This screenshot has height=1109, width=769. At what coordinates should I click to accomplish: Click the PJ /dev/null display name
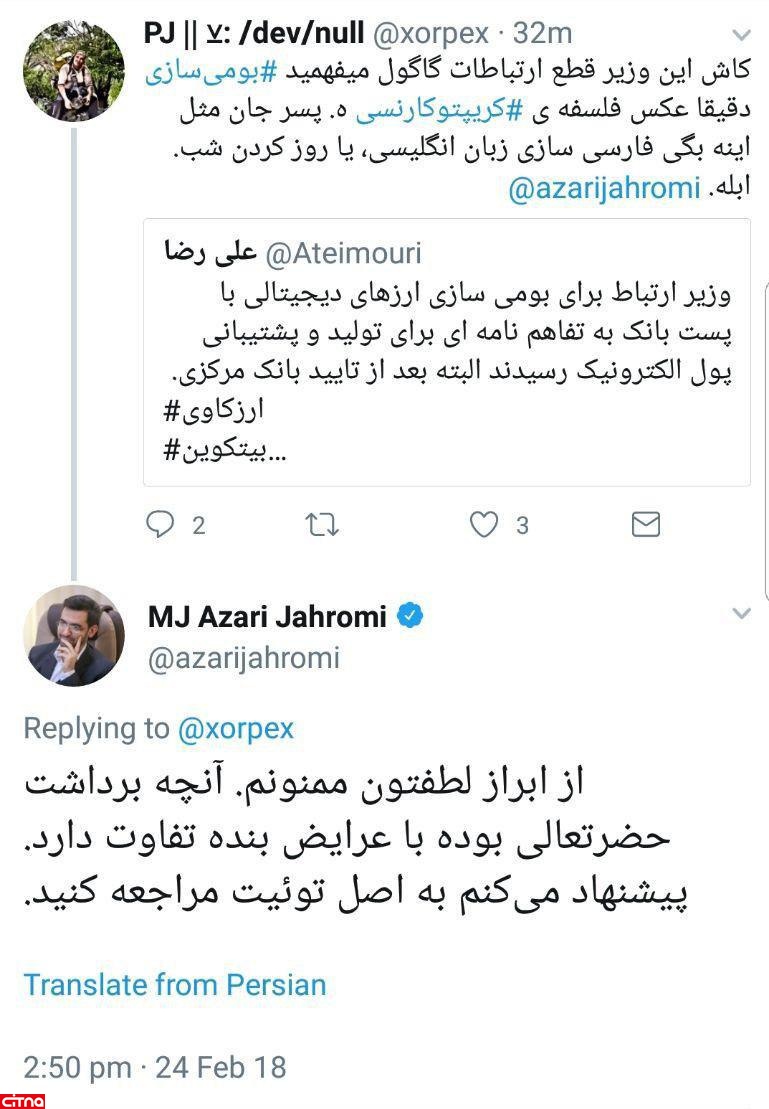(x=254, y=33)
